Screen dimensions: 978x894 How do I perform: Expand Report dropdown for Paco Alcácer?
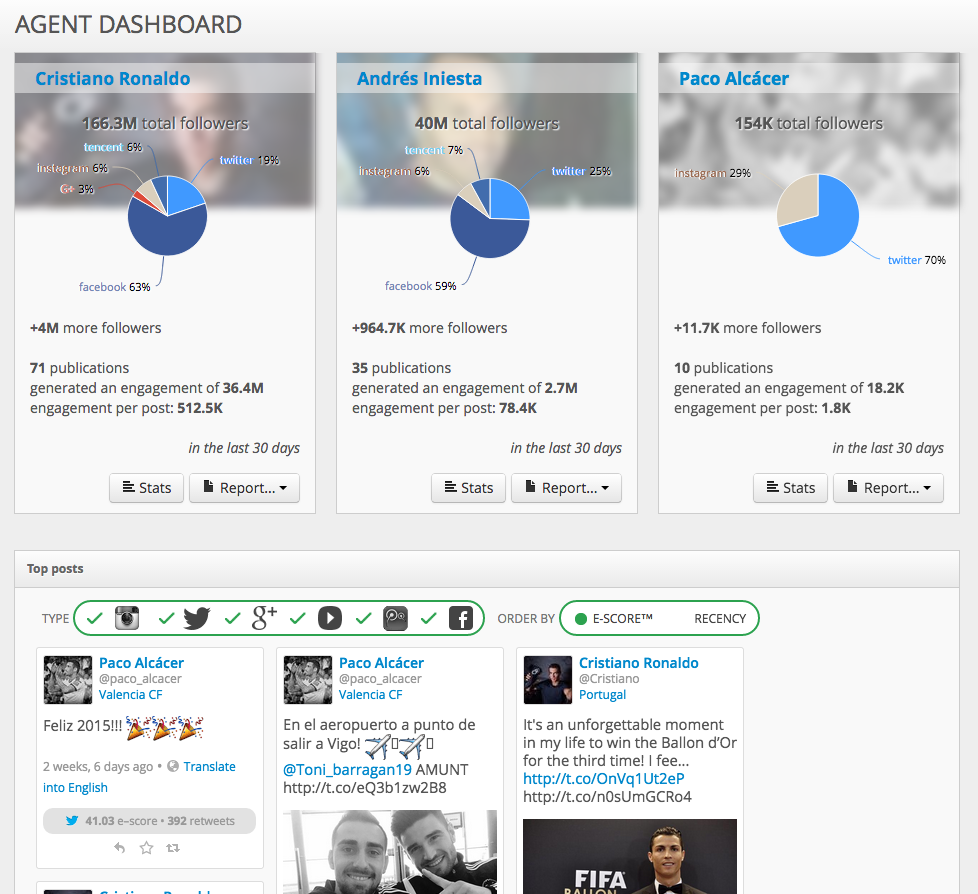coord(888,488)
